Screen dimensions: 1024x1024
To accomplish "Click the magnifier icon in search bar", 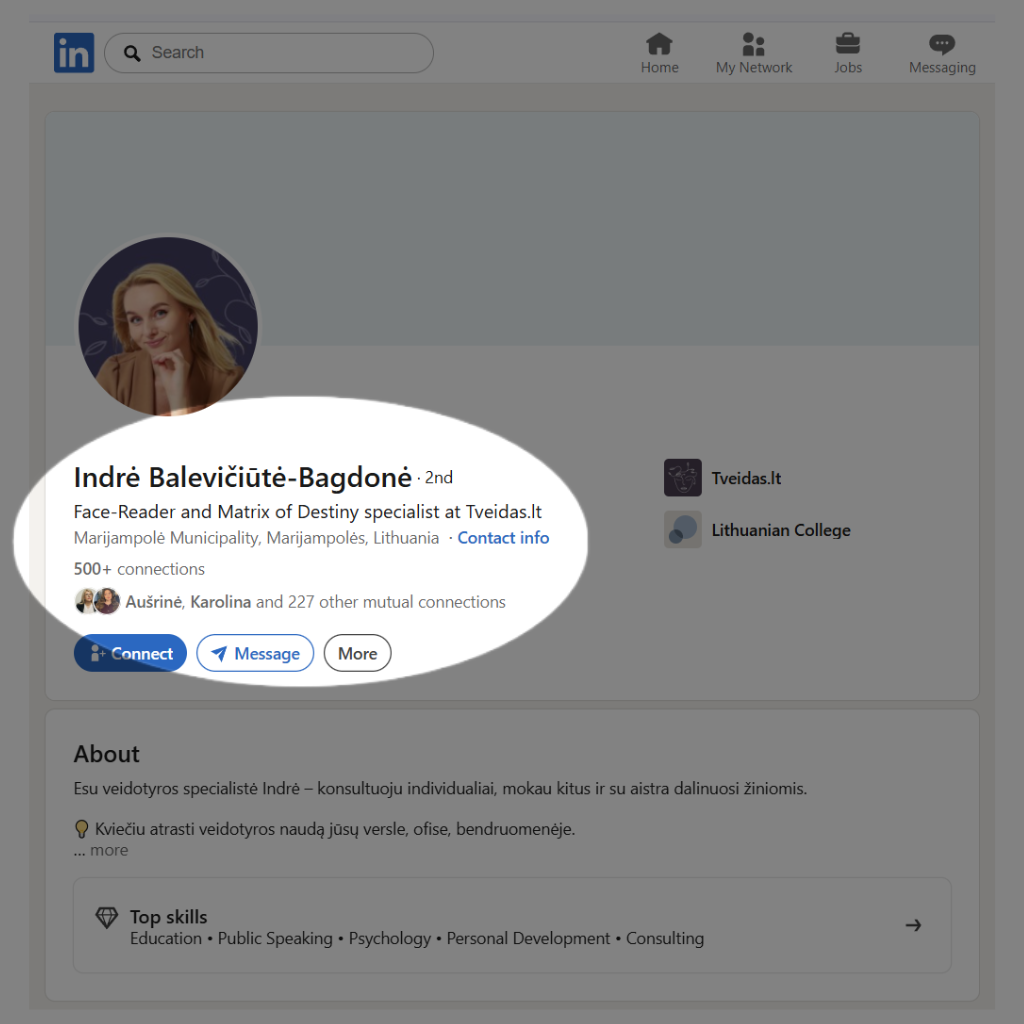I will tap(132, 53).
